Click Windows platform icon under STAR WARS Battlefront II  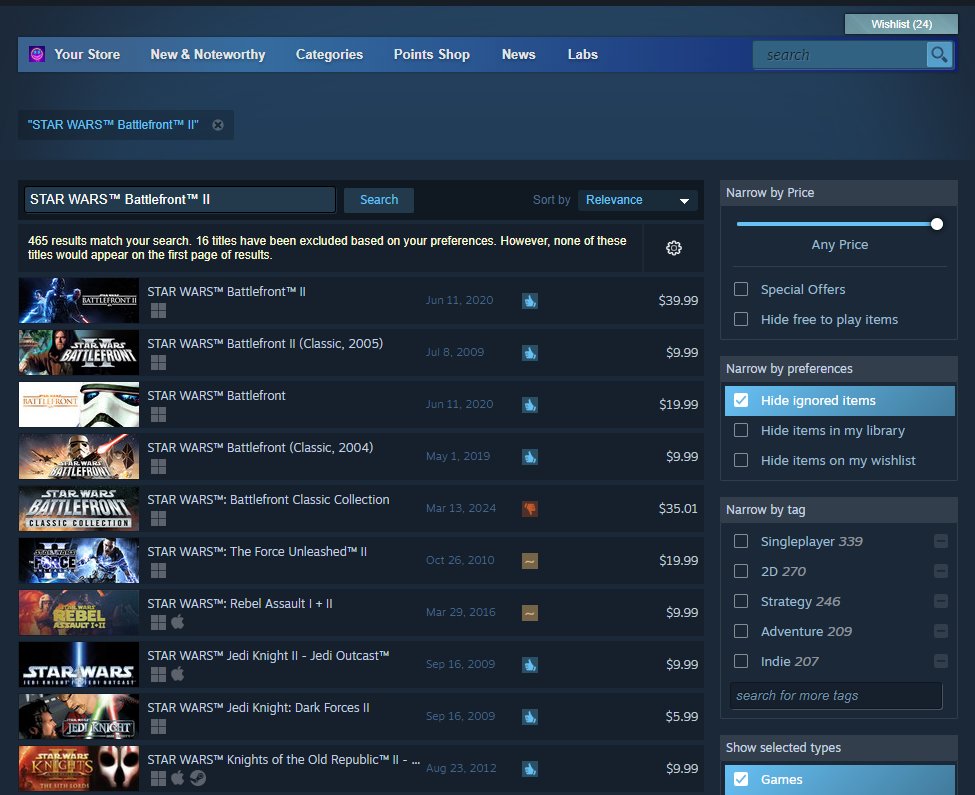(x=159, y=311)
